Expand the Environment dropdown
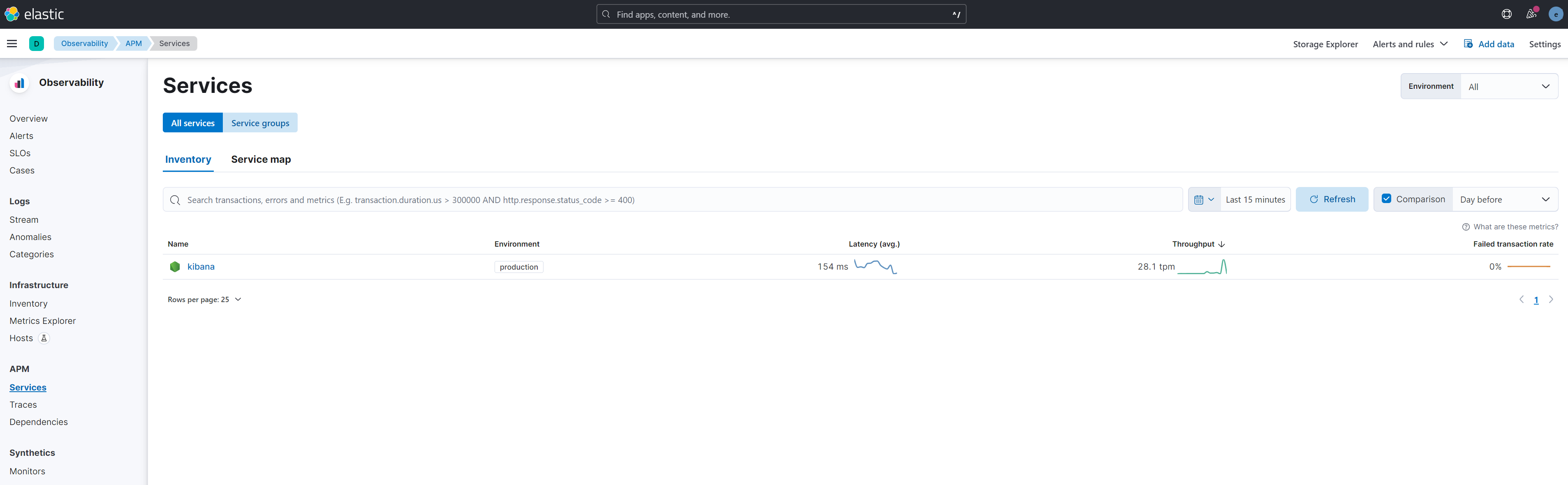This screenshot has height=485, width=1568. tap(1508, 86)
